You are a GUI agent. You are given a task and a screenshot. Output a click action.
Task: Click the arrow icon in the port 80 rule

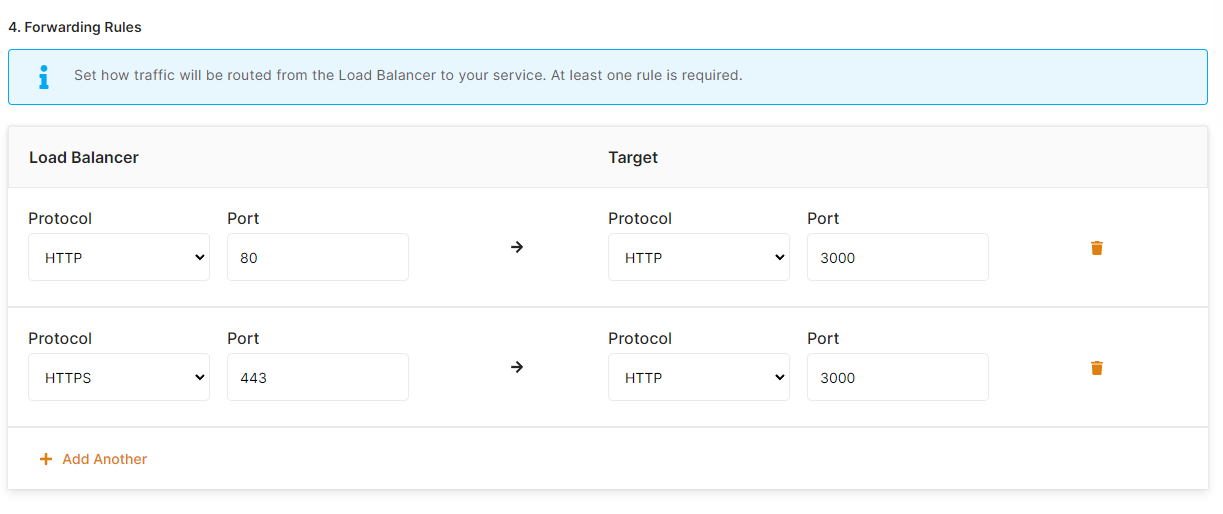pos(517,247)
